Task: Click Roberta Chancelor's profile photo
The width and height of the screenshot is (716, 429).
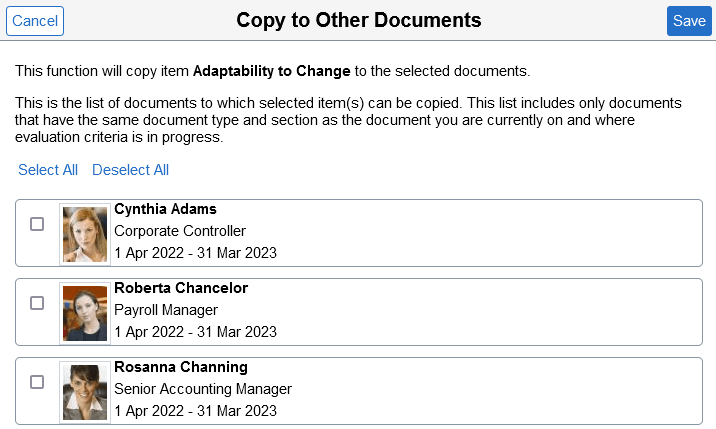Action: tap(85, 313)
